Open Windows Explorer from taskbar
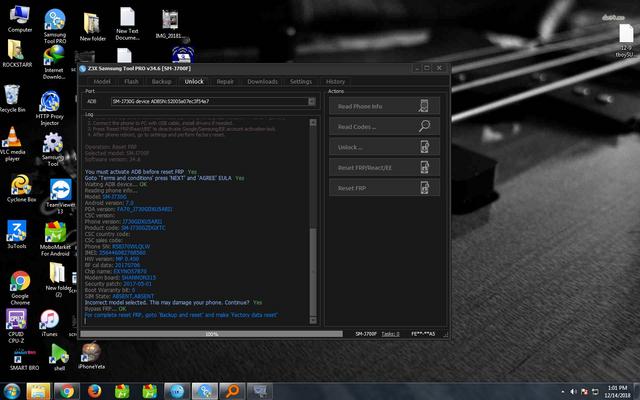This screenshot has height=400, width=640. point(38,391)
